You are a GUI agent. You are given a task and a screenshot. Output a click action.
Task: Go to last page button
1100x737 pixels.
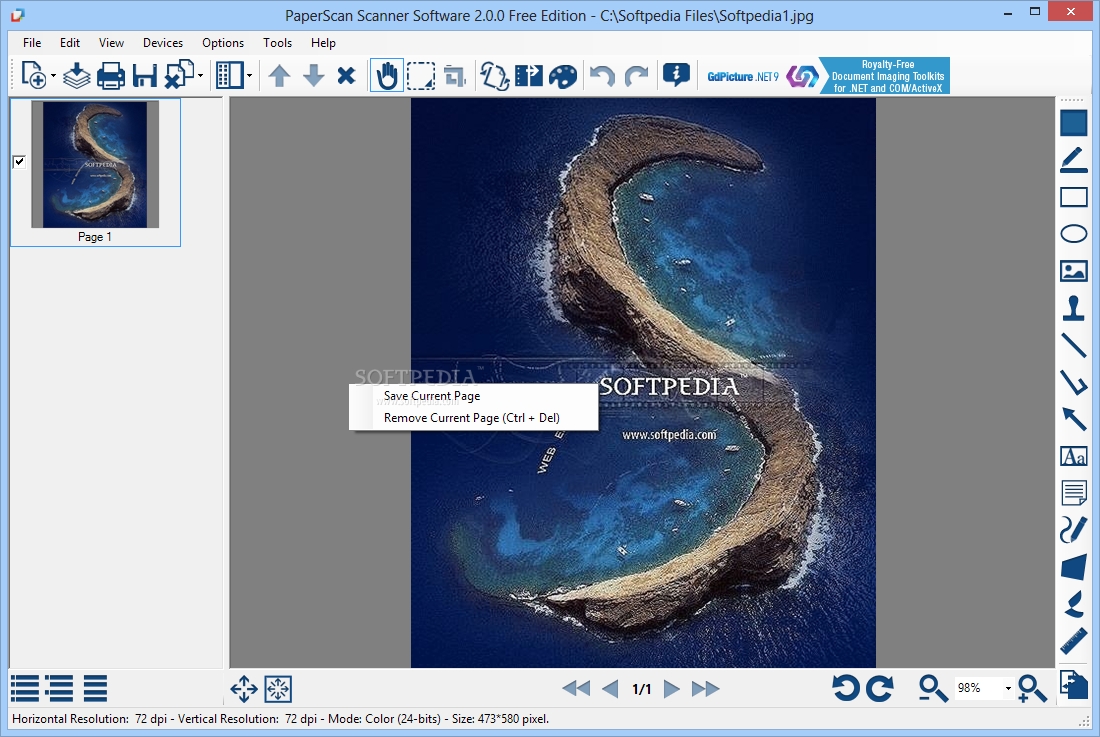705,689
